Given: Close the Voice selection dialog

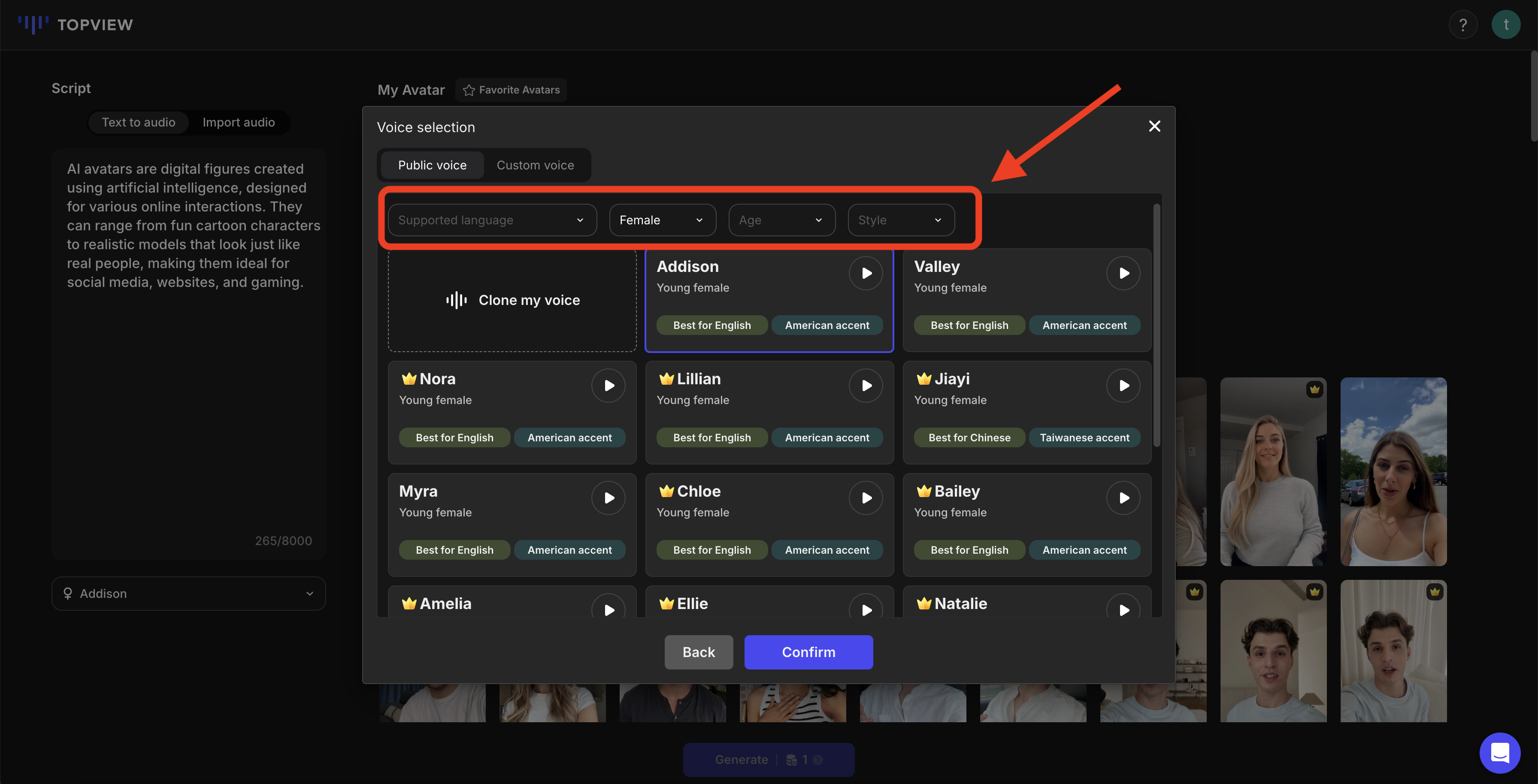Looking at the screenshot, I should click(1155, 126).
